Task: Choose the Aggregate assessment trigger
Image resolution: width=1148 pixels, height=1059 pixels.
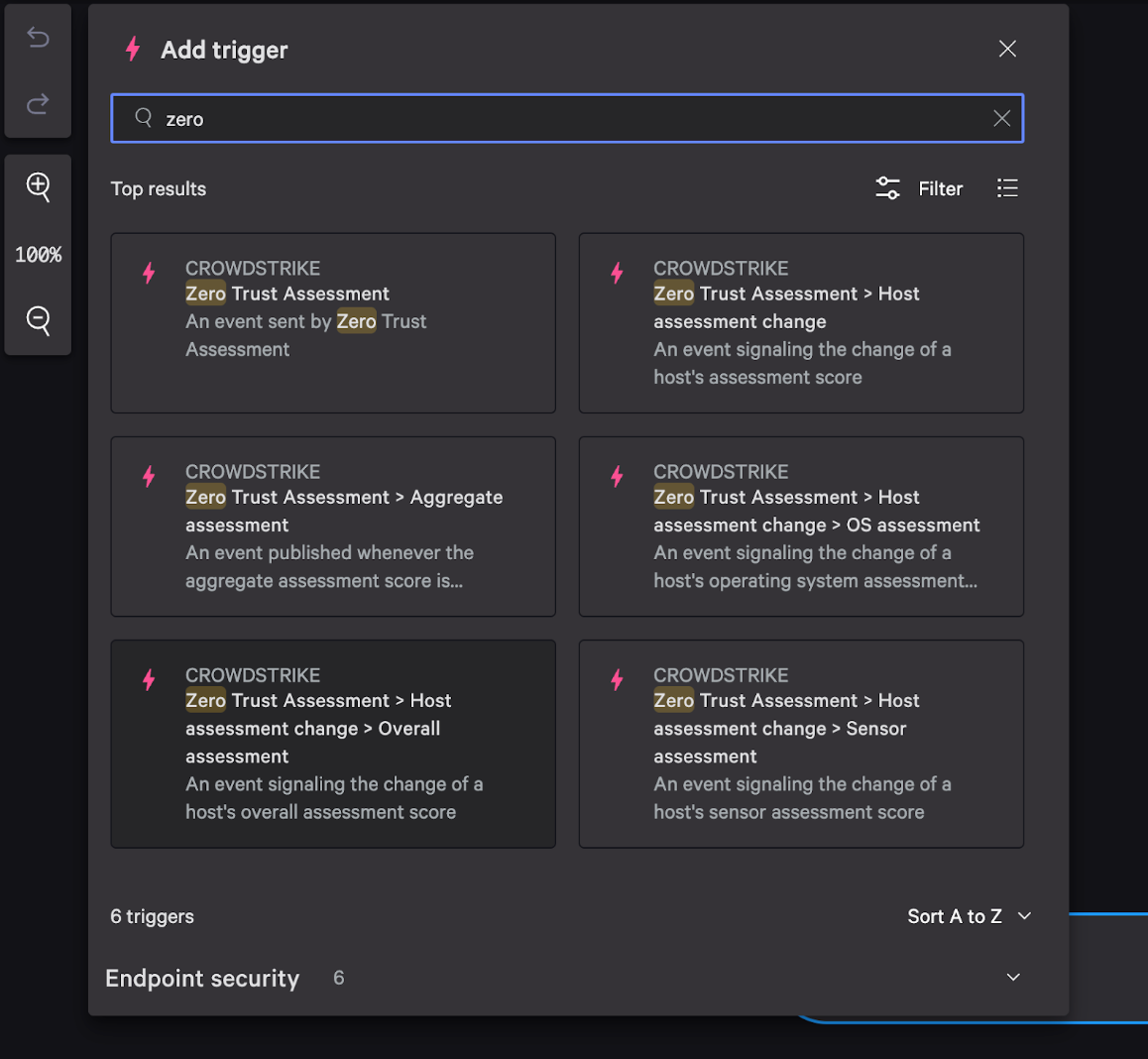Action: tap(333, 527)
